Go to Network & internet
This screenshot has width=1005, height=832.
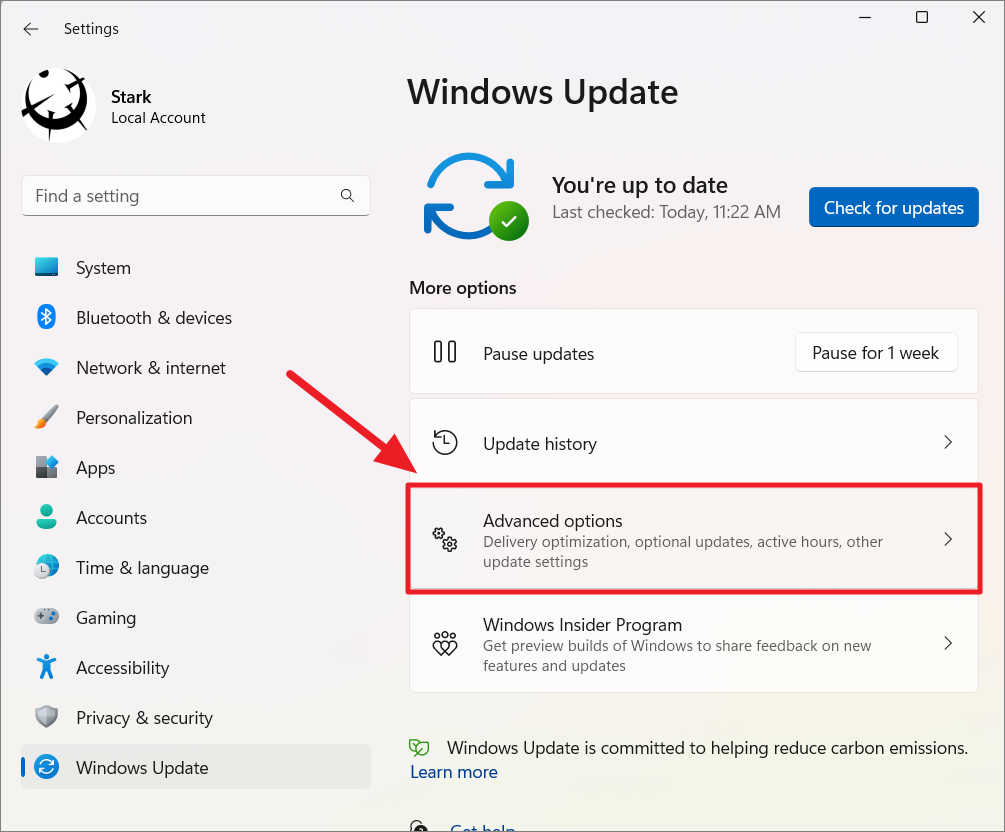click(x=195, y=367)
